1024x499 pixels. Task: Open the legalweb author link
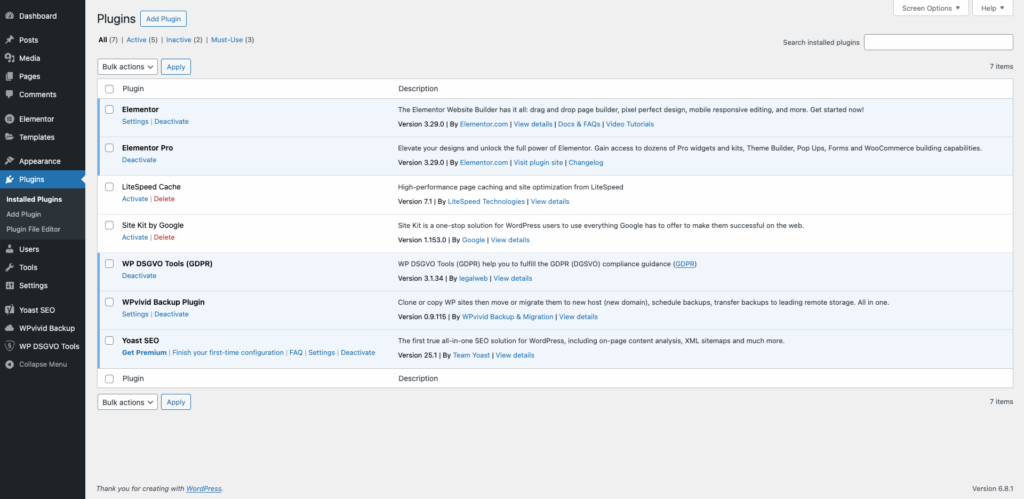[x=473, y=278]
